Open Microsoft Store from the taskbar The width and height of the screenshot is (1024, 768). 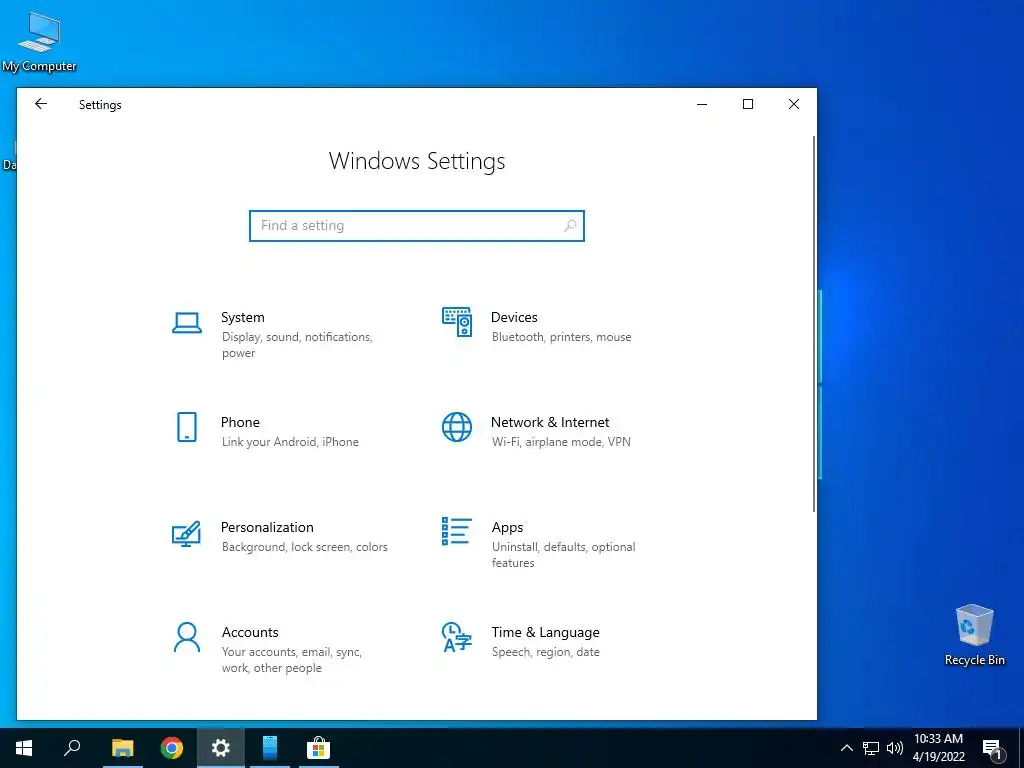click(319, 748)
